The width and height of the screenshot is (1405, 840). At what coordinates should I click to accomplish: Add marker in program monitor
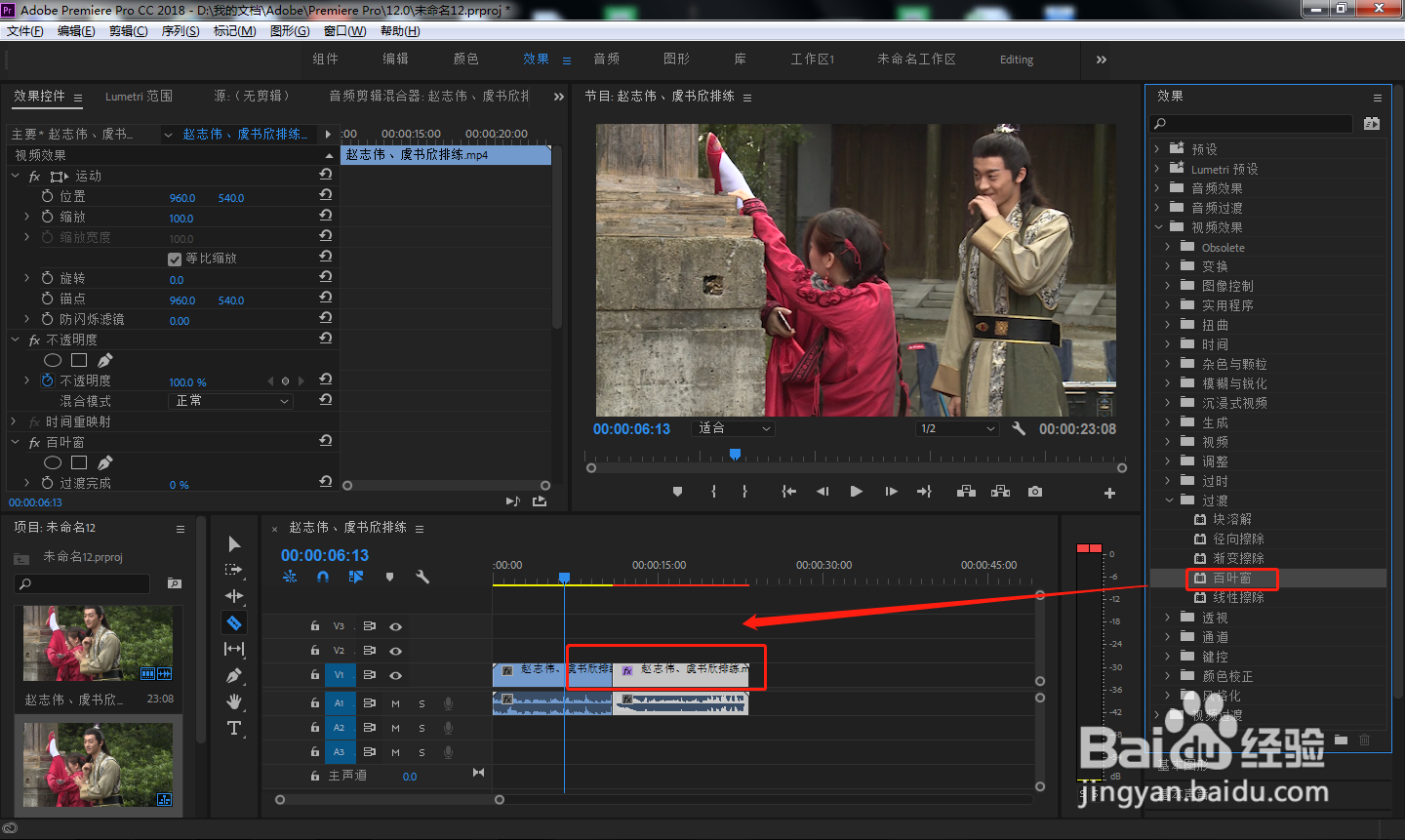(x=677, y=492)
